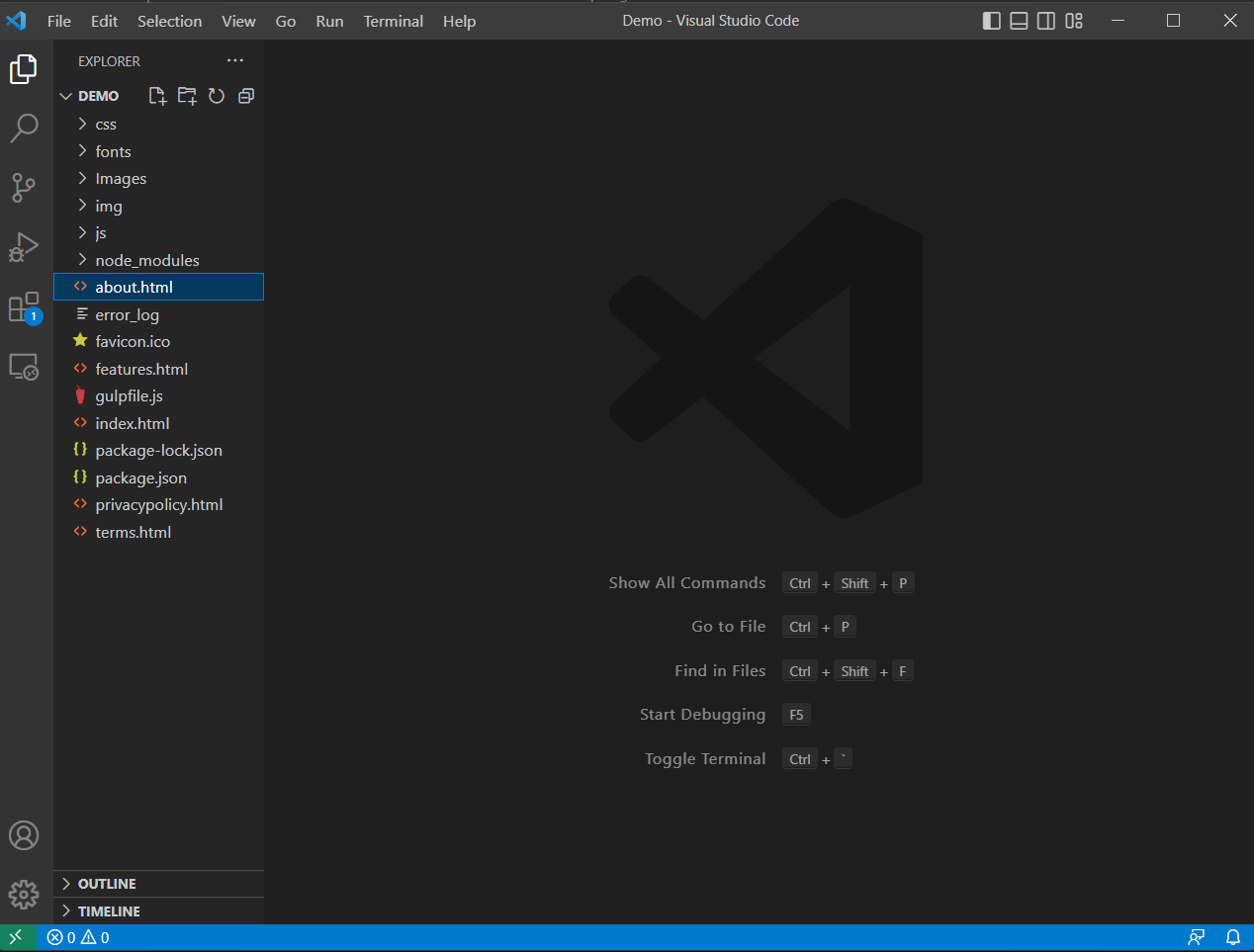Open the Extensions view
This screenshot has width=1254, height=952.
[x=24, y=308]
